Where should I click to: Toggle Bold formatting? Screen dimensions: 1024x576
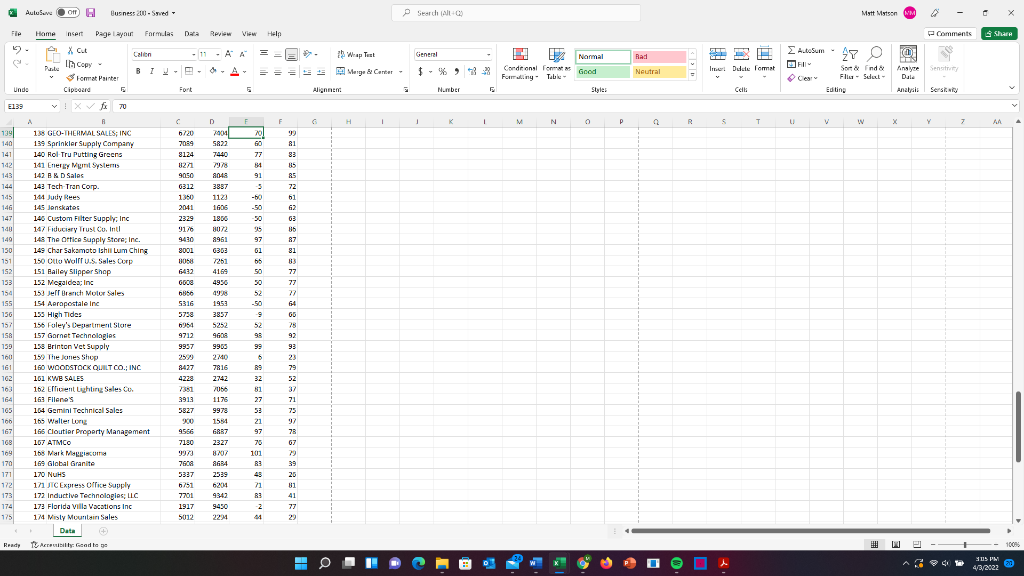pos(138,71)
